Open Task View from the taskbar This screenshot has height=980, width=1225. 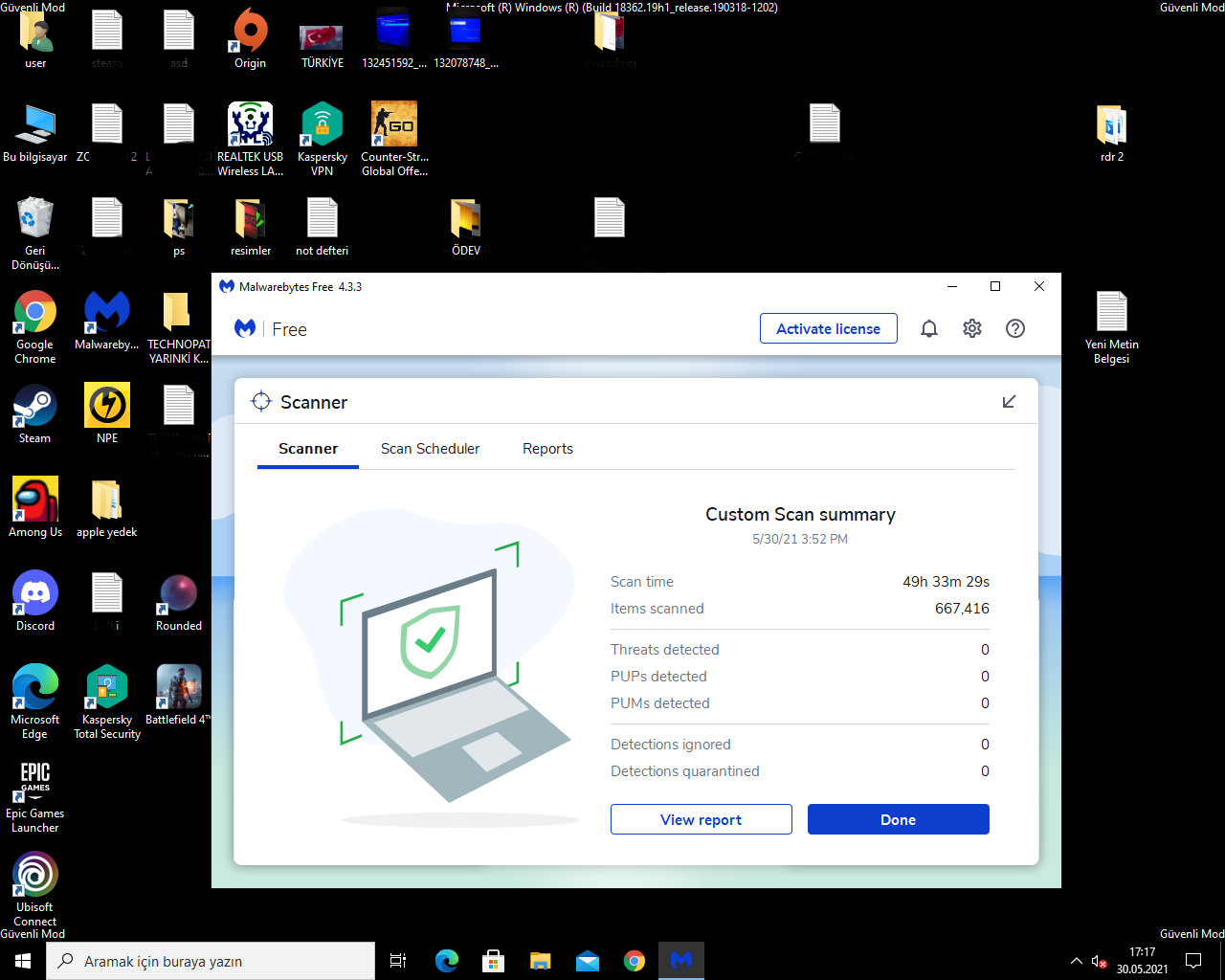[398, 961]
